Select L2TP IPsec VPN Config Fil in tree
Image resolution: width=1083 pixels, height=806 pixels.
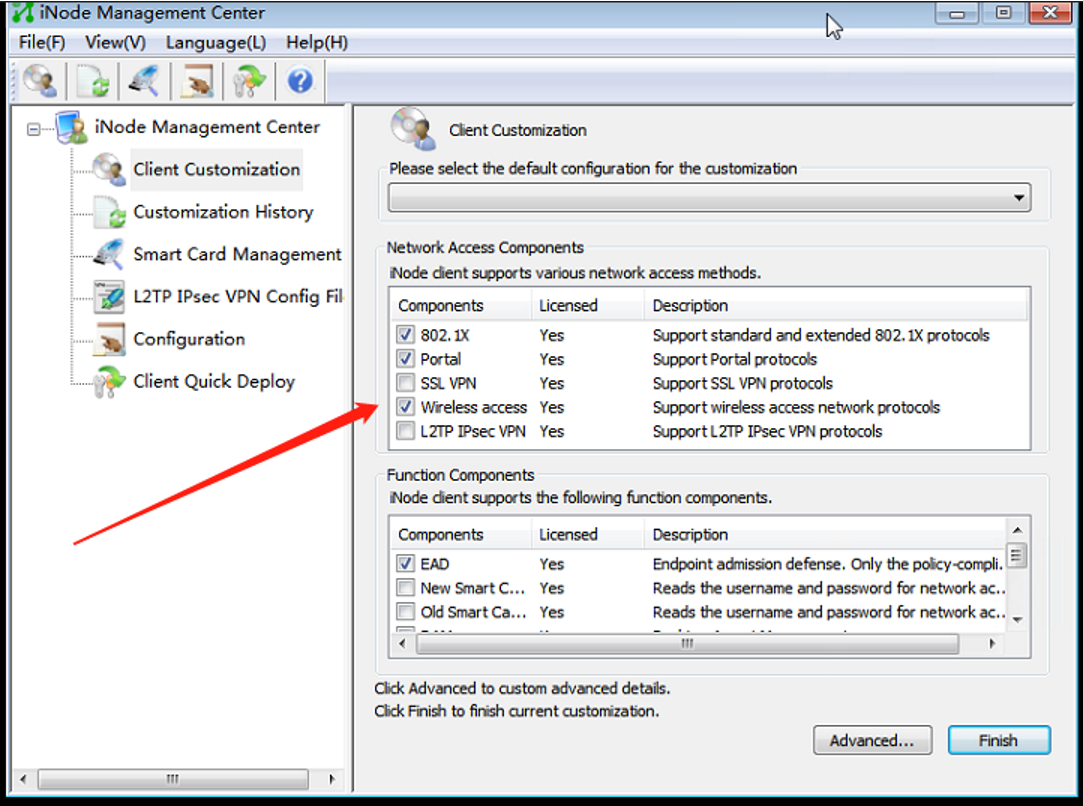[x=238, y=296]
